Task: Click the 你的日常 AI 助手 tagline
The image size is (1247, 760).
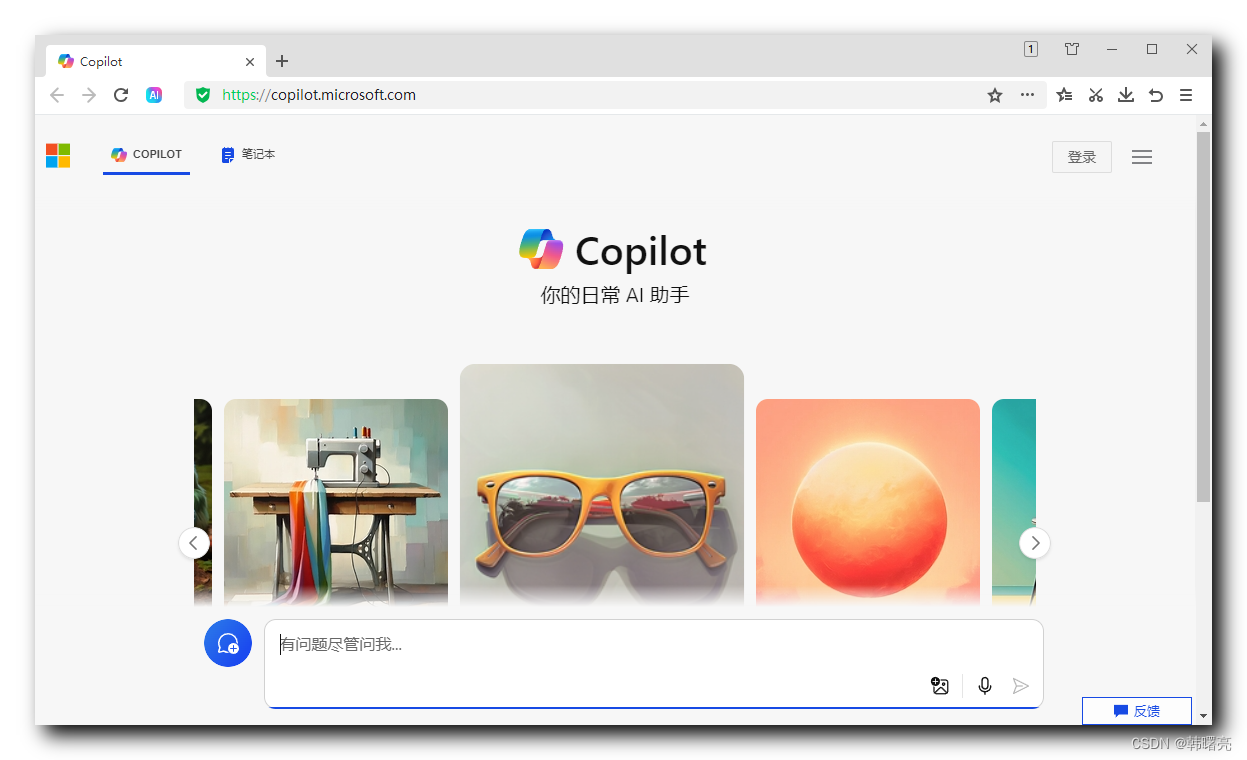Action: click(615, 295)
